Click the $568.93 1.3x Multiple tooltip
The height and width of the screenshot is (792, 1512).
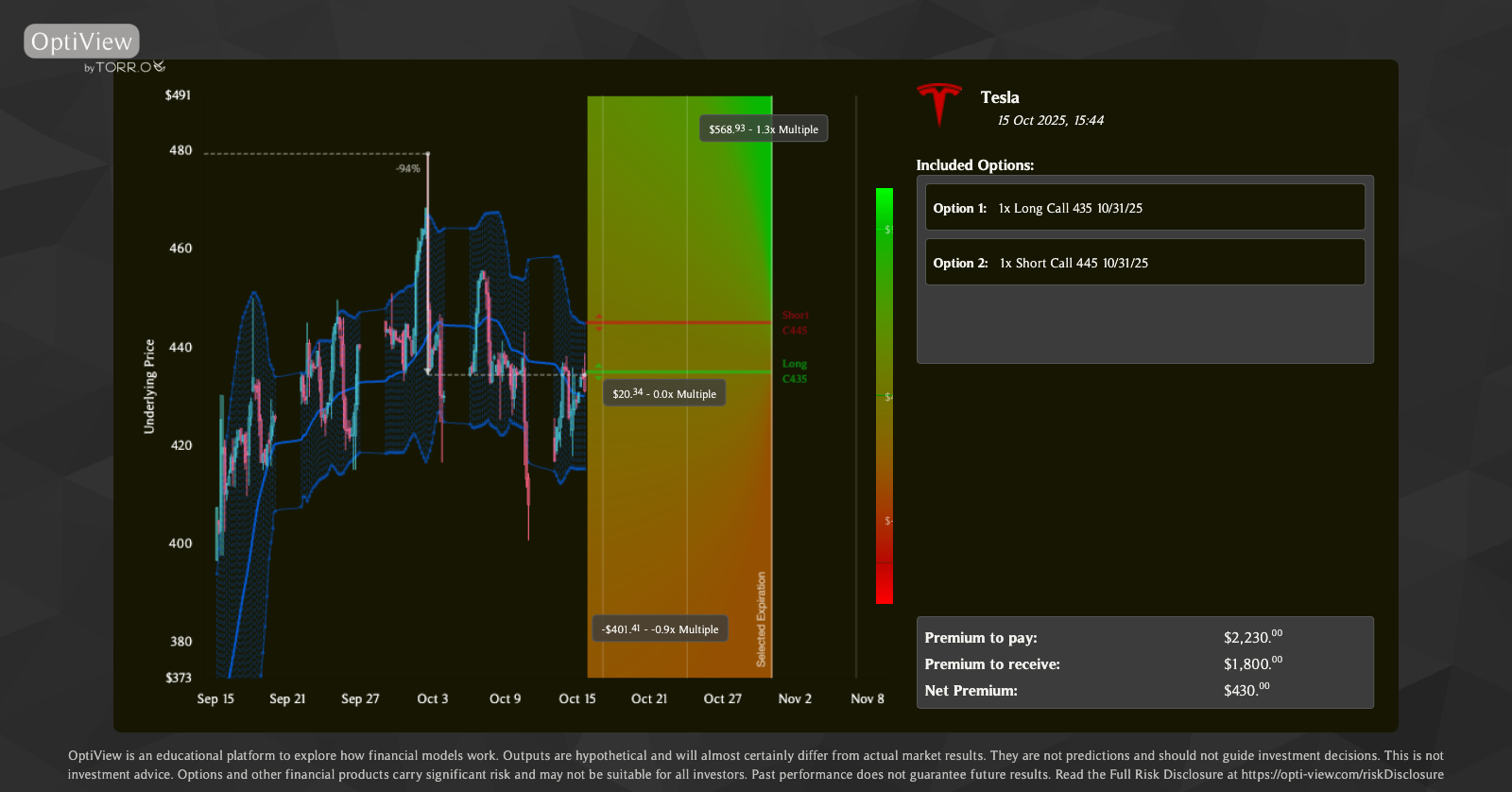764,129
